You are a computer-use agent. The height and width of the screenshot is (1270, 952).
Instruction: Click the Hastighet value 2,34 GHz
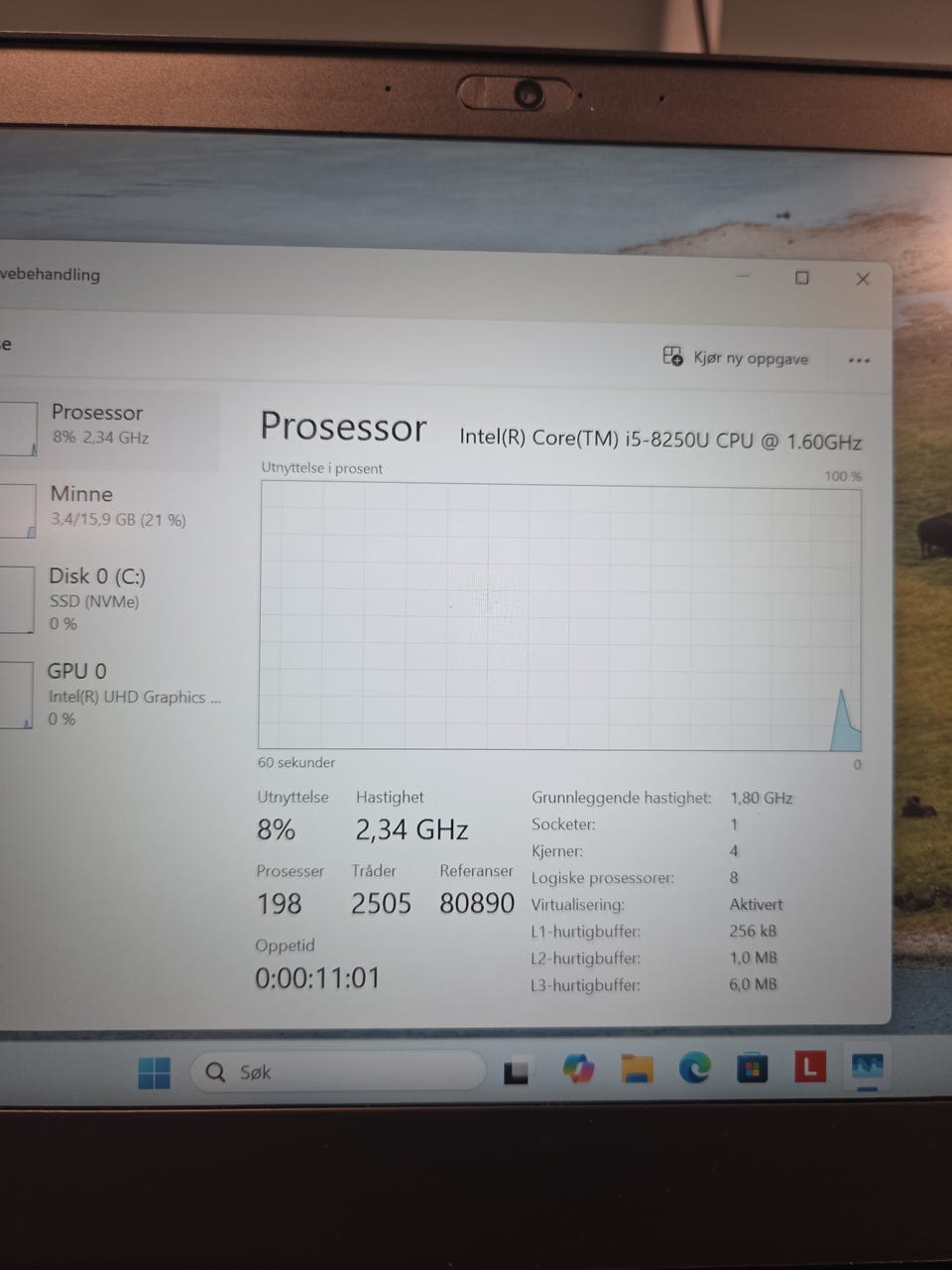click(412, 829)
